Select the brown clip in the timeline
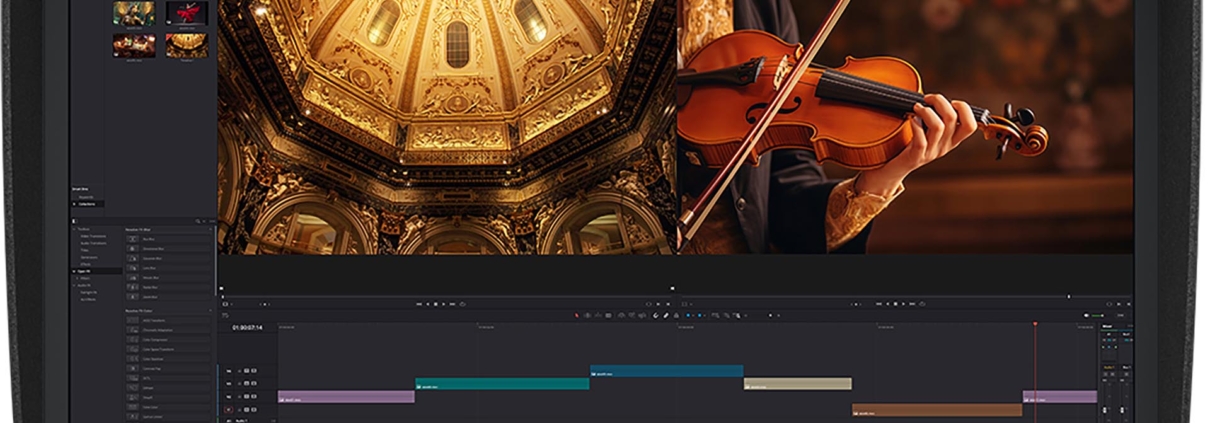 point(937,410)
